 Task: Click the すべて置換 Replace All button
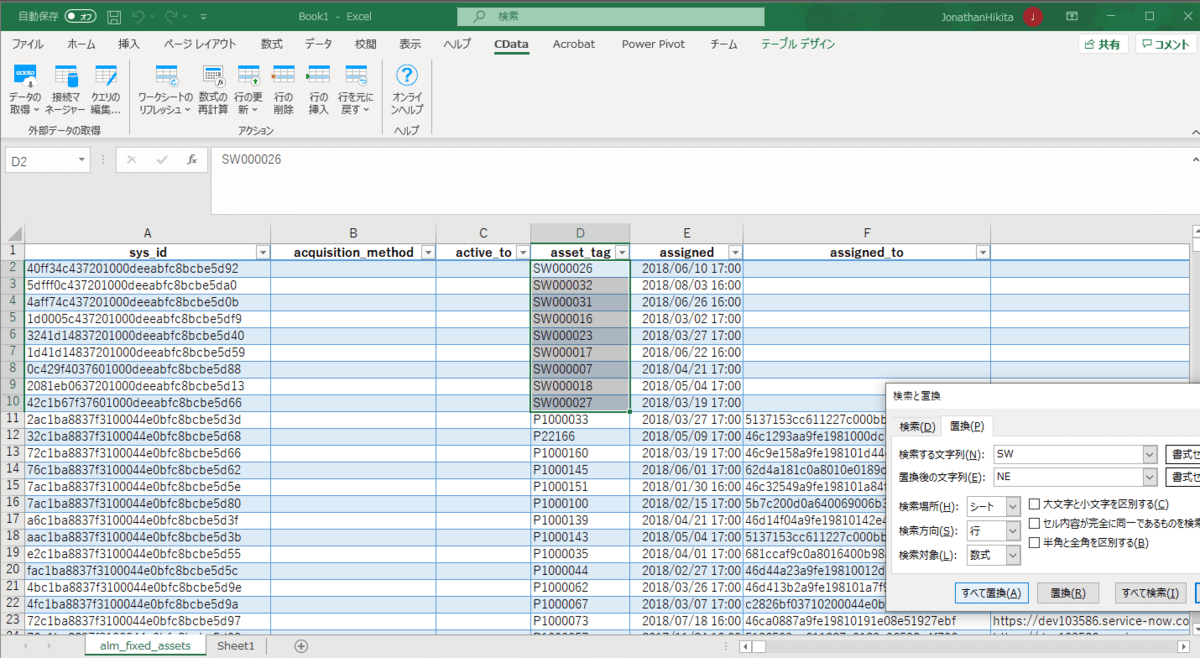click(x=991, y=593)
